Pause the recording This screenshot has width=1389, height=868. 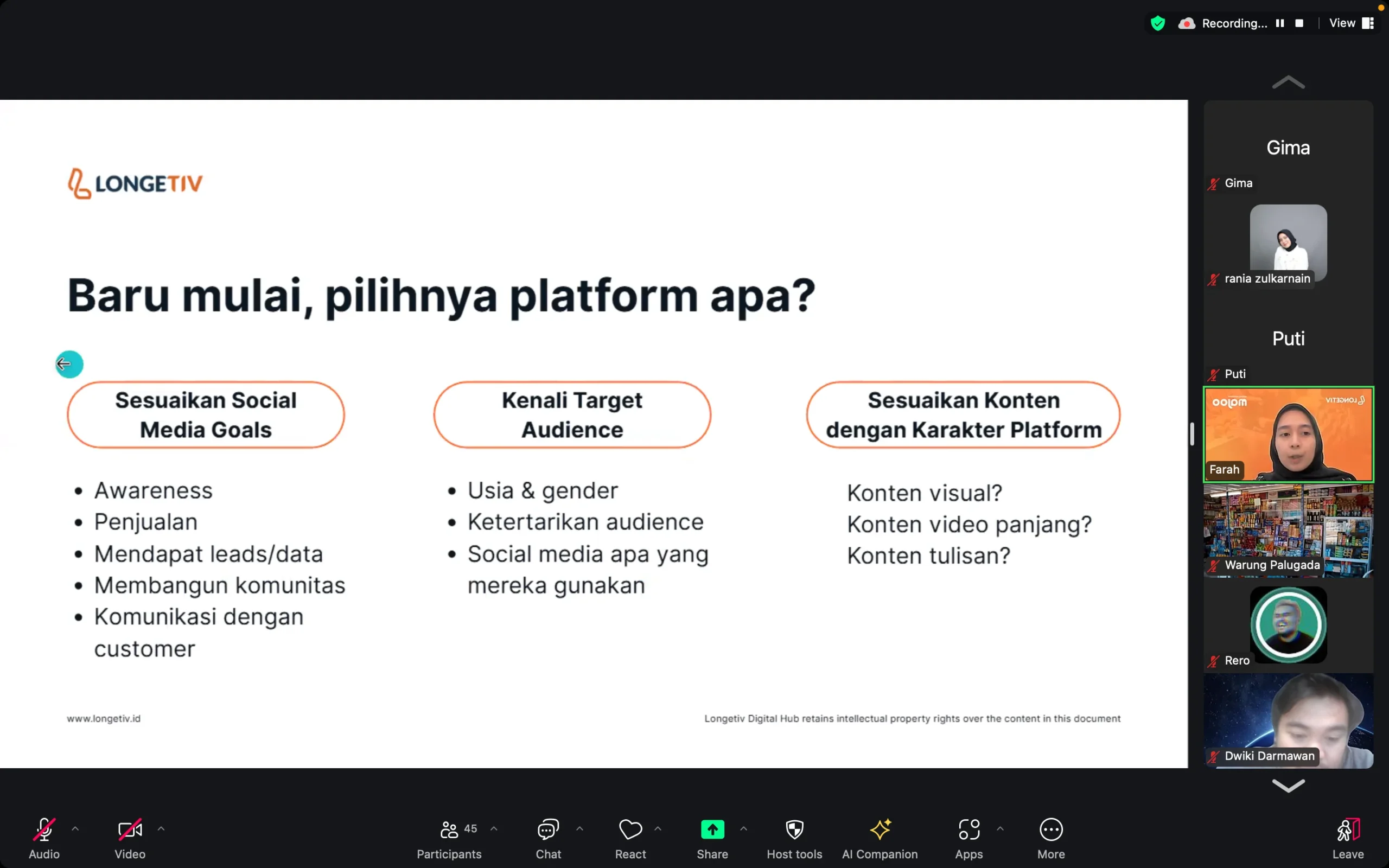click(1280, 23)
